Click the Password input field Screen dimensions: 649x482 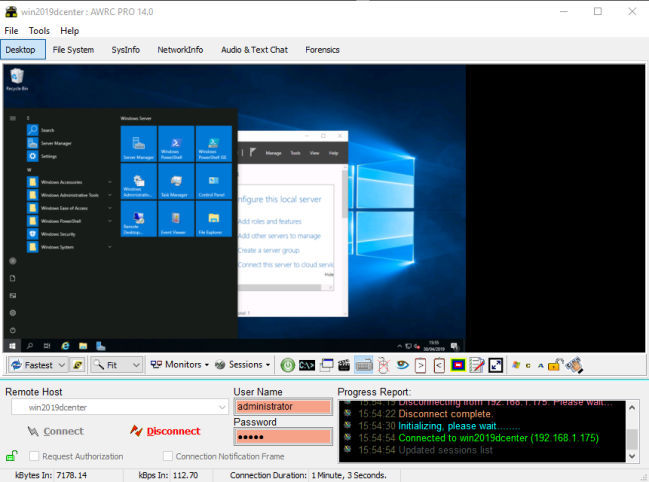283,437
